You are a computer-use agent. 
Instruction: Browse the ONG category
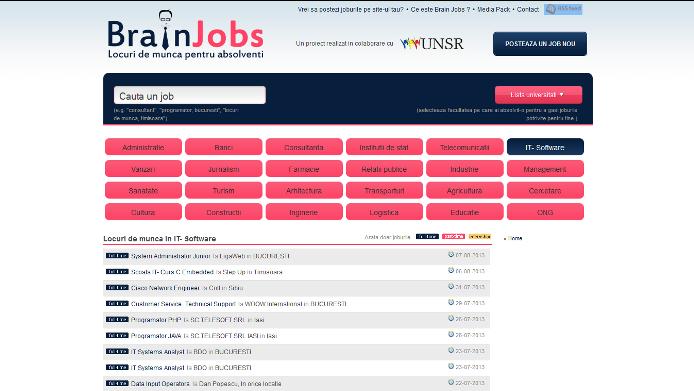545,212
